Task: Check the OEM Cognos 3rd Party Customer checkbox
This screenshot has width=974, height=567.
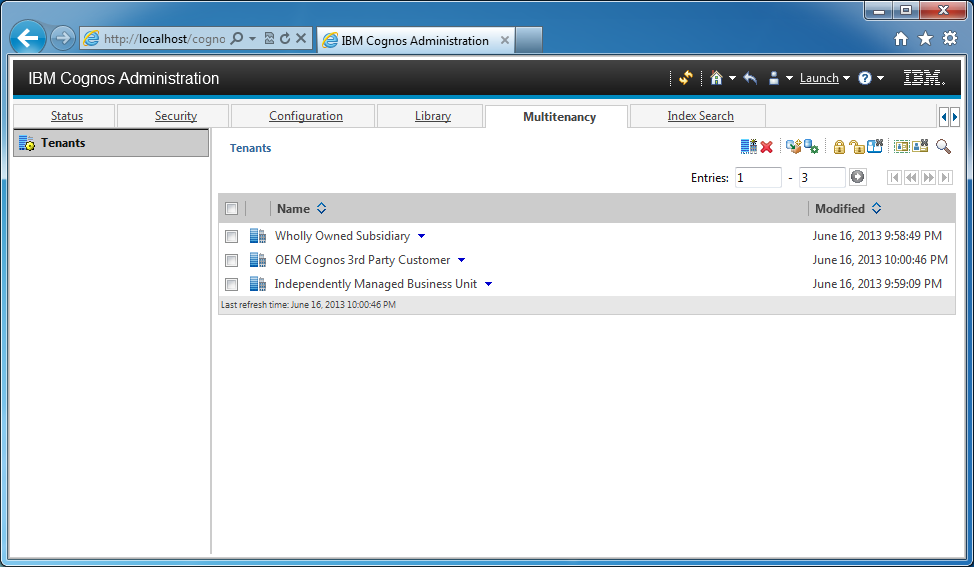Action: [x=232, y=260]
